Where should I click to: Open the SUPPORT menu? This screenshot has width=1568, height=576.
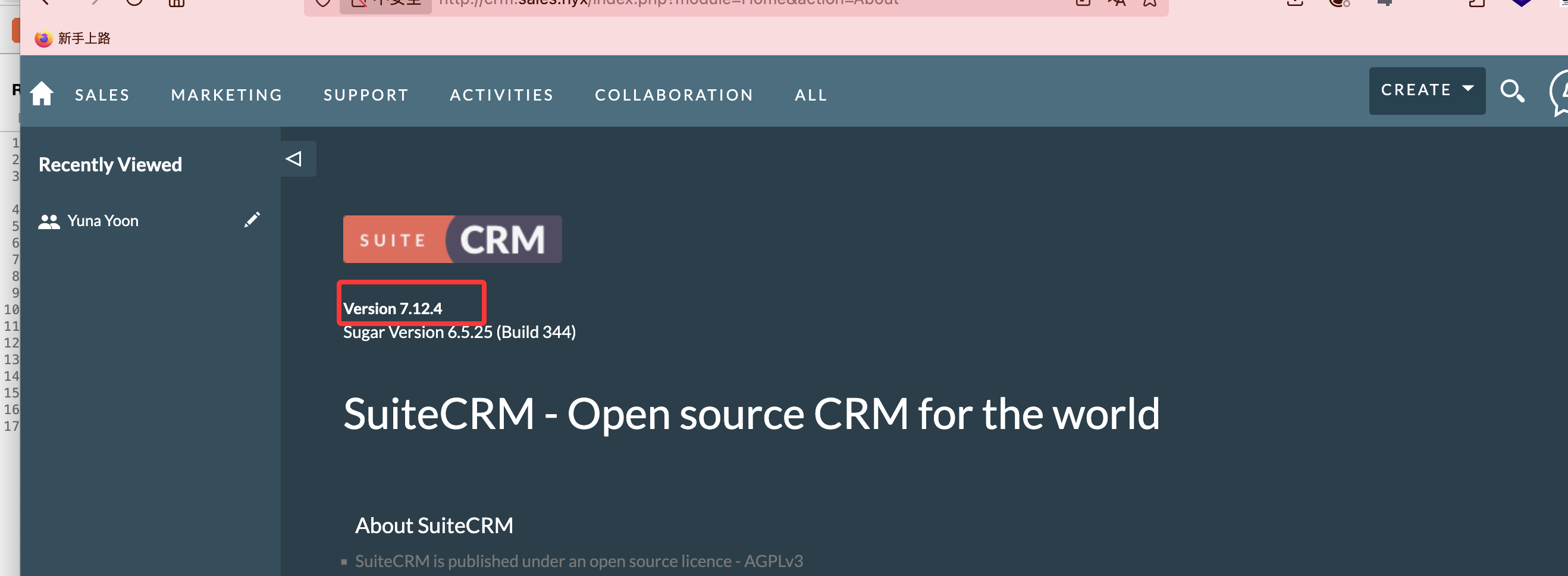pos(366,95)
